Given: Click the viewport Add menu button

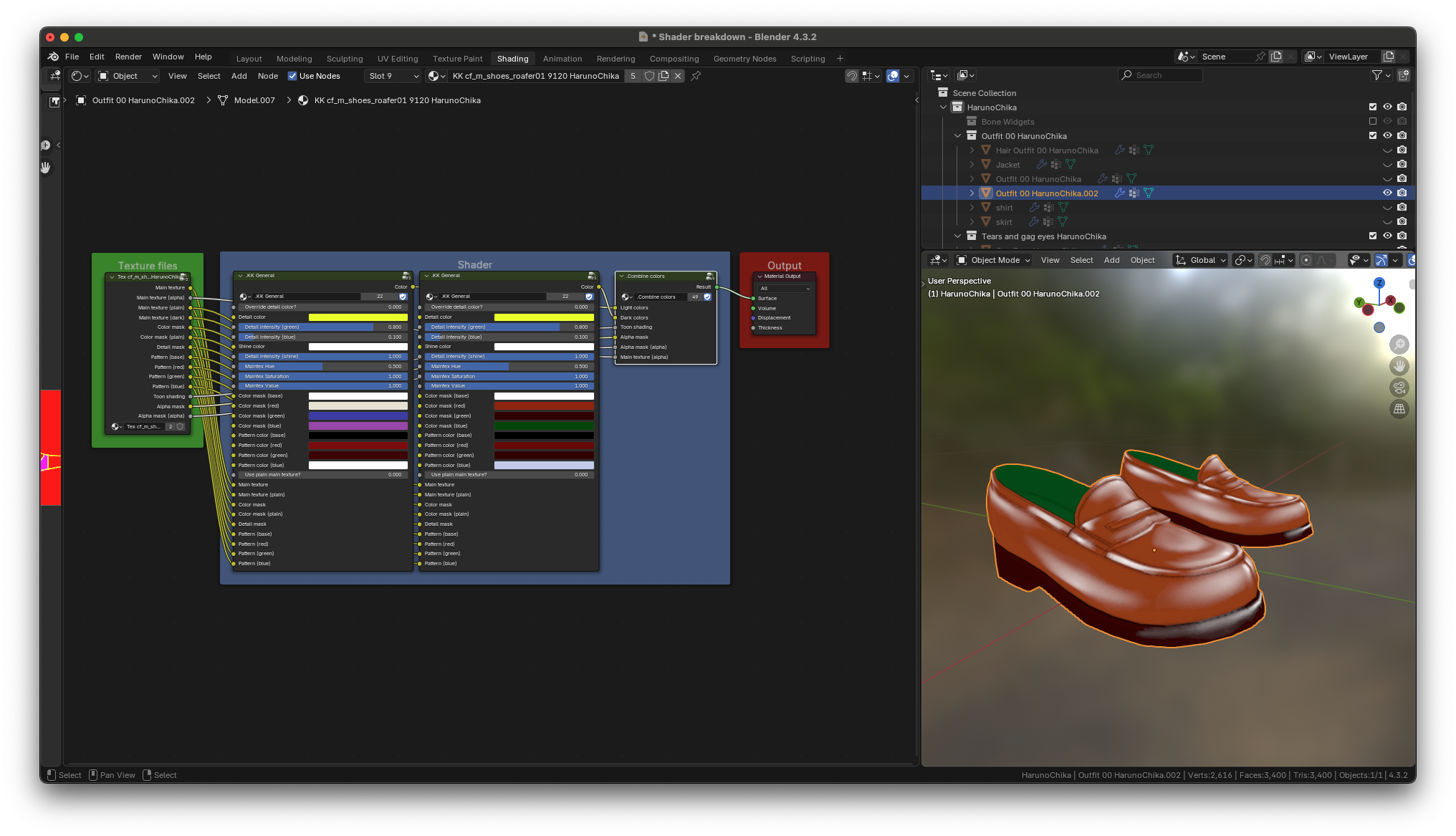Looking at the screenshot, I should (1111, 260).
